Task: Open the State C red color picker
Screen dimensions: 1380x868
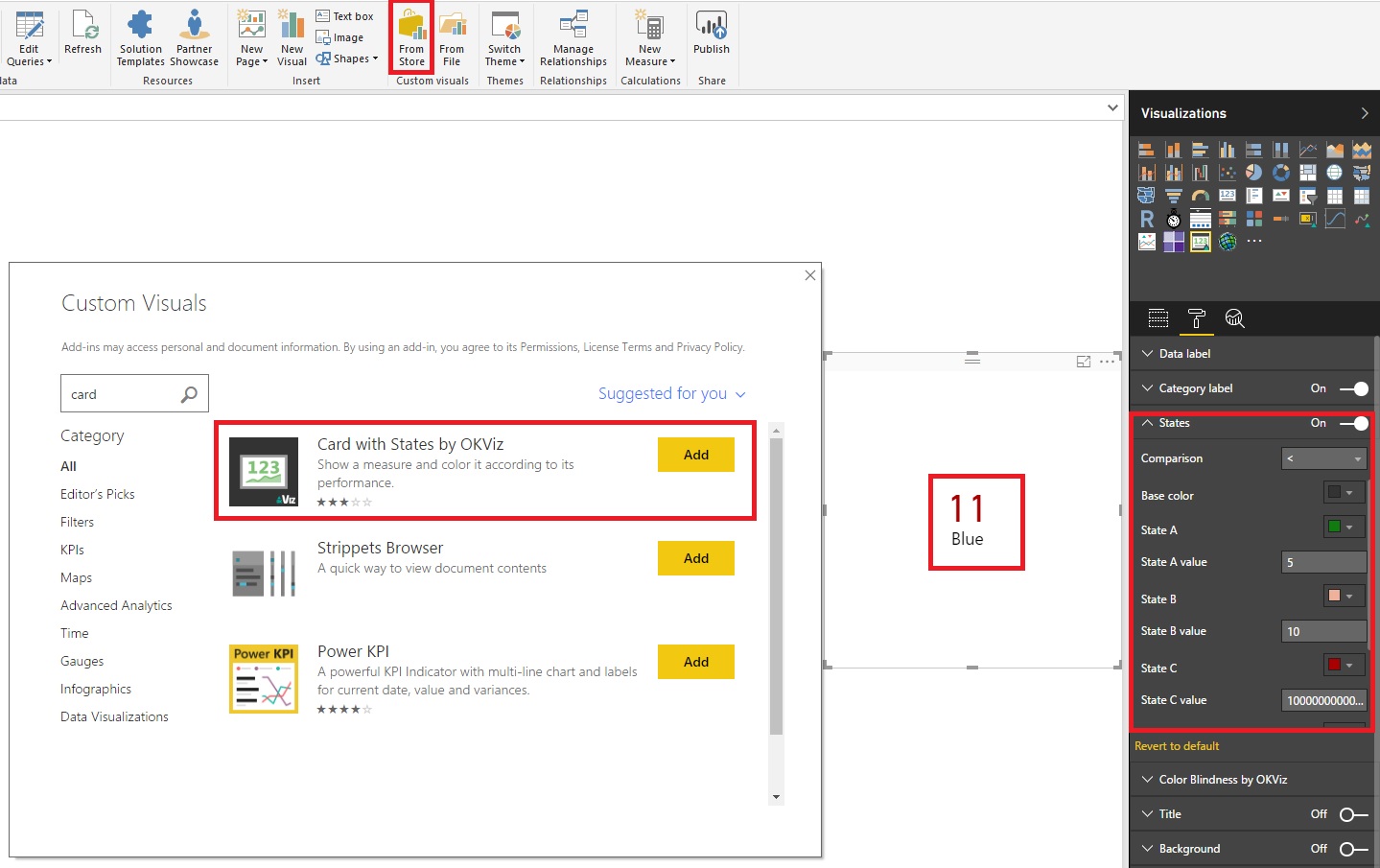Action: [x=1344, y=665]
